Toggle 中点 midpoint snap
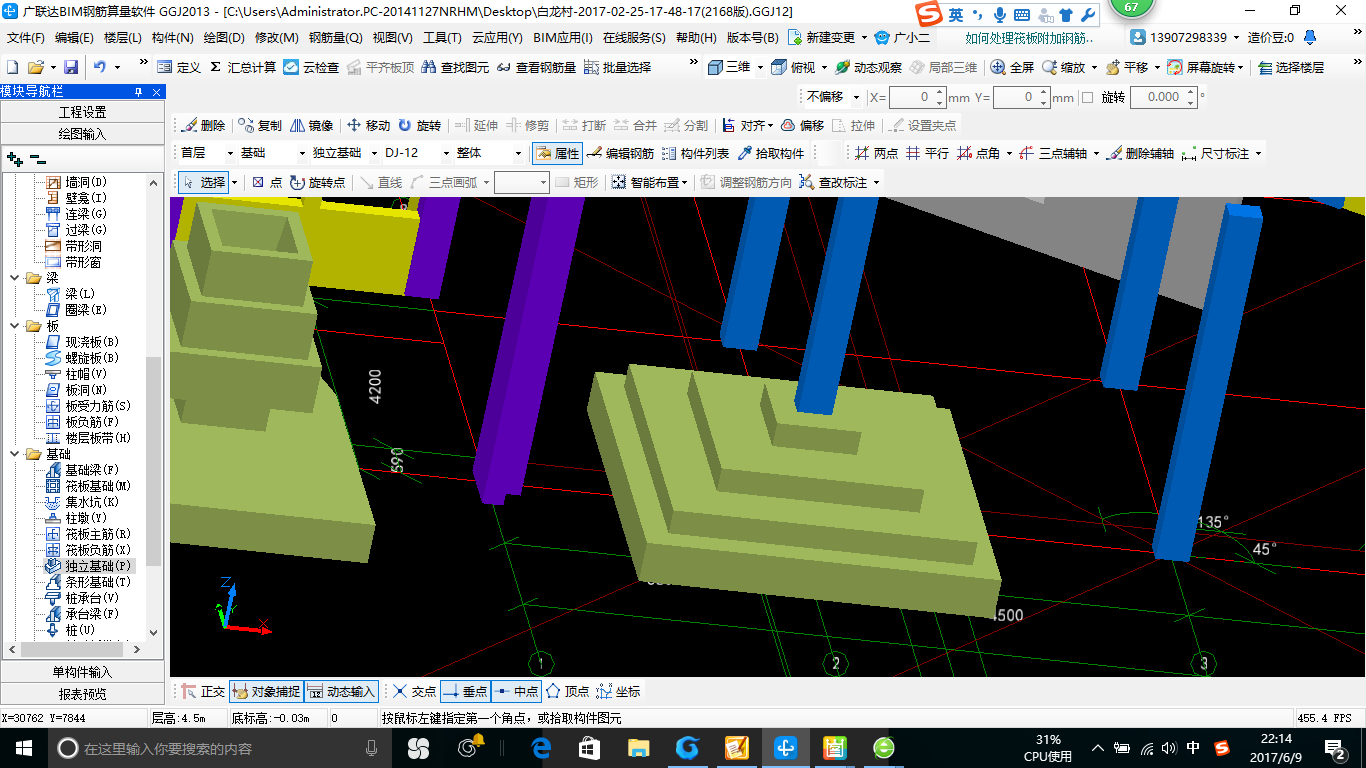This screenshot has width=1366, height=768. coord(516,691)
